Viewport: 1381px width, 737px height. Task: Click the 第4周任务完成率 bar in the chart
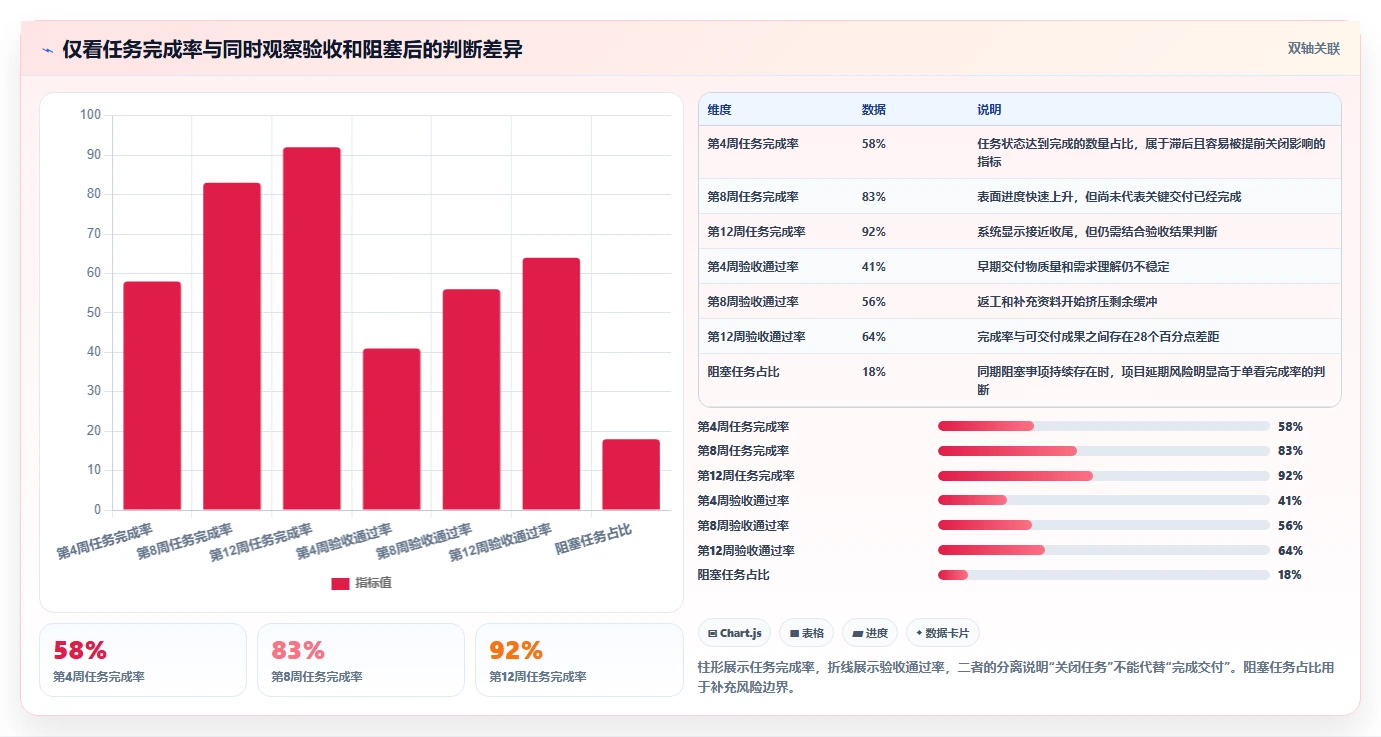tap(152, 396)
